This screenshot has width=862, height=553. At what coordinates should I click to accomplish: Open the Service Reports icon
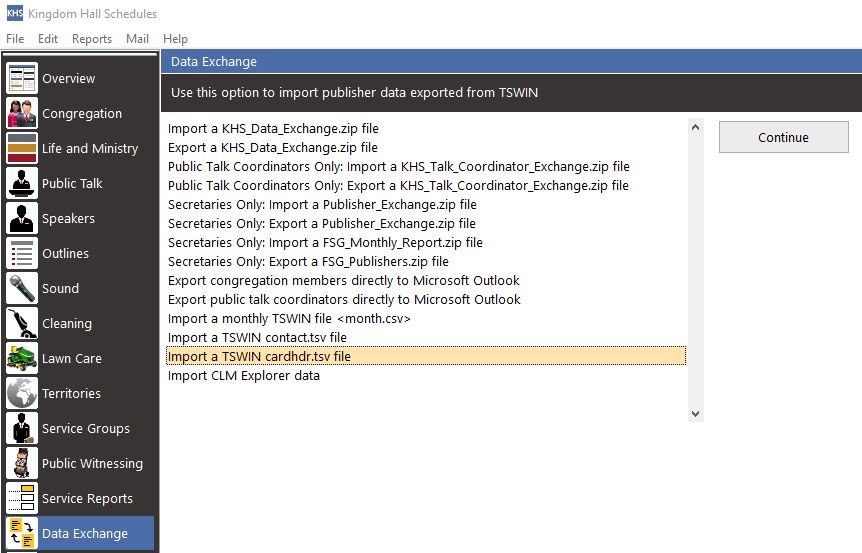click(x=22, y=498)
